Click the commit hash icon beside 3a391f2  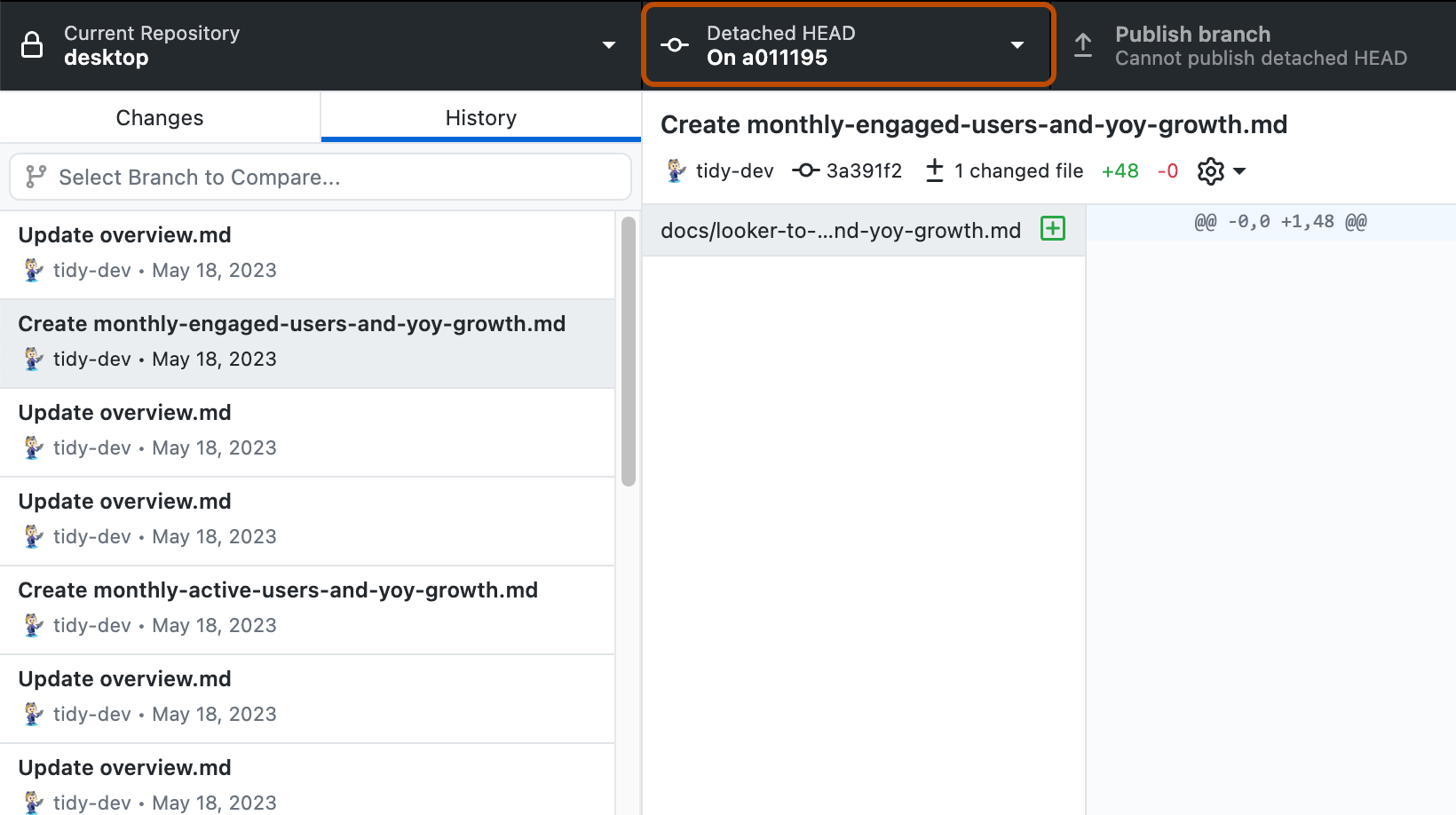point(805,170)
